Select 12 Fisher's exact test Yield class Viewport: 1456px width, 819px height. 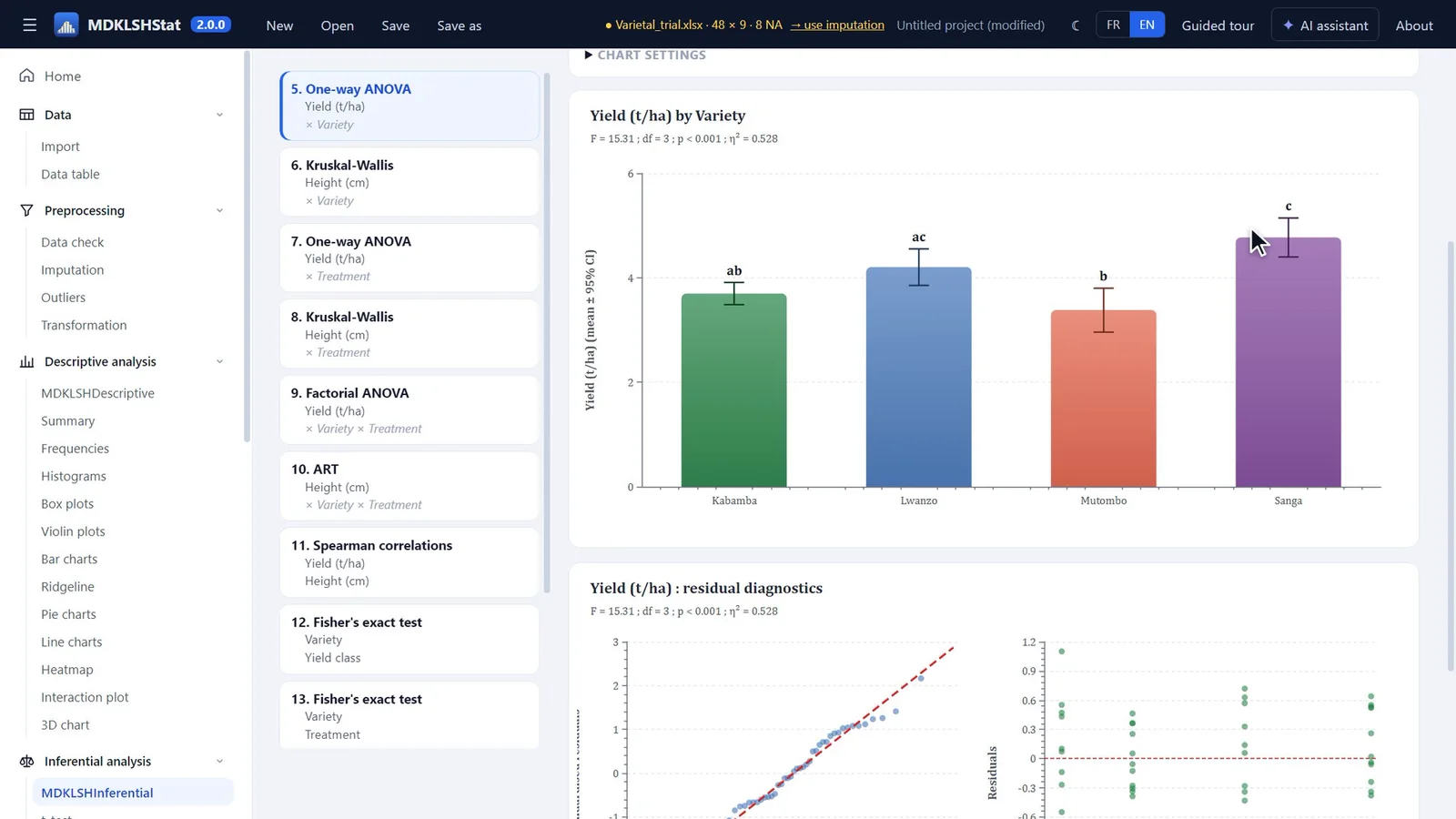coord(409,640)
